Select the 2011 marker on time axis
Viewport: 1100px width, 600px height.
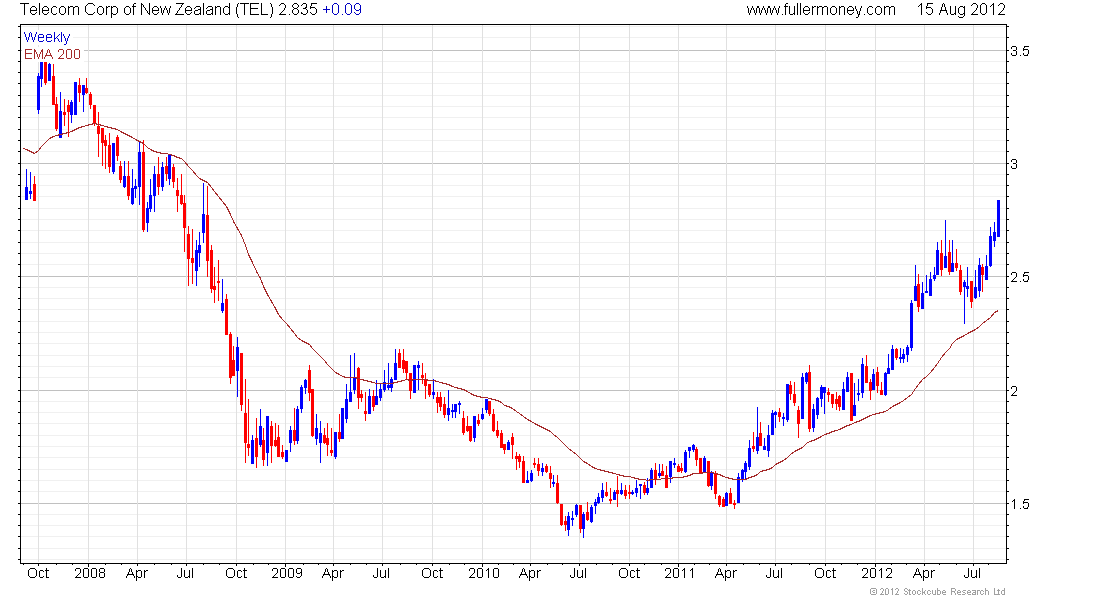tap(680, 574)
